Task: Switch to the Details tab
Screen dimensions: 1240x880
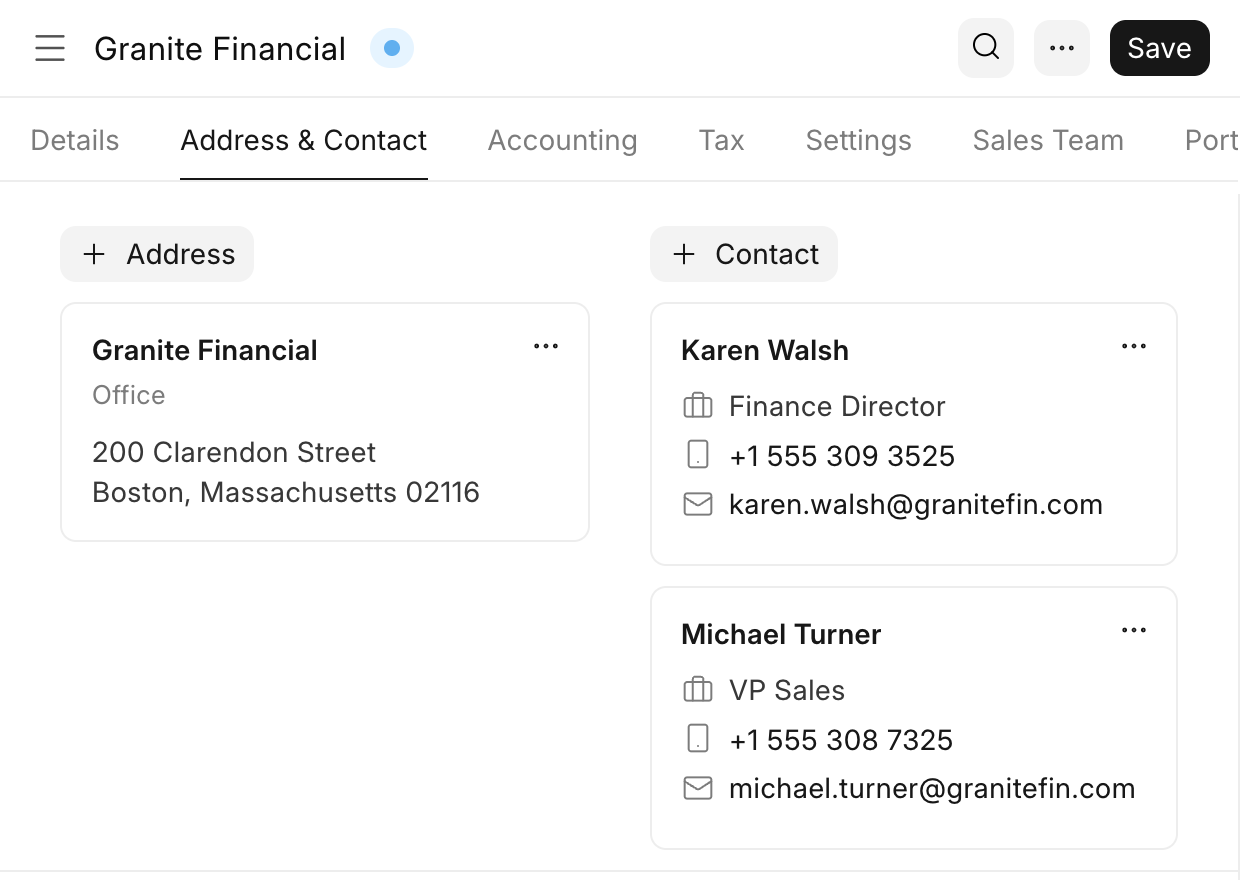Action: coord(75,140)
